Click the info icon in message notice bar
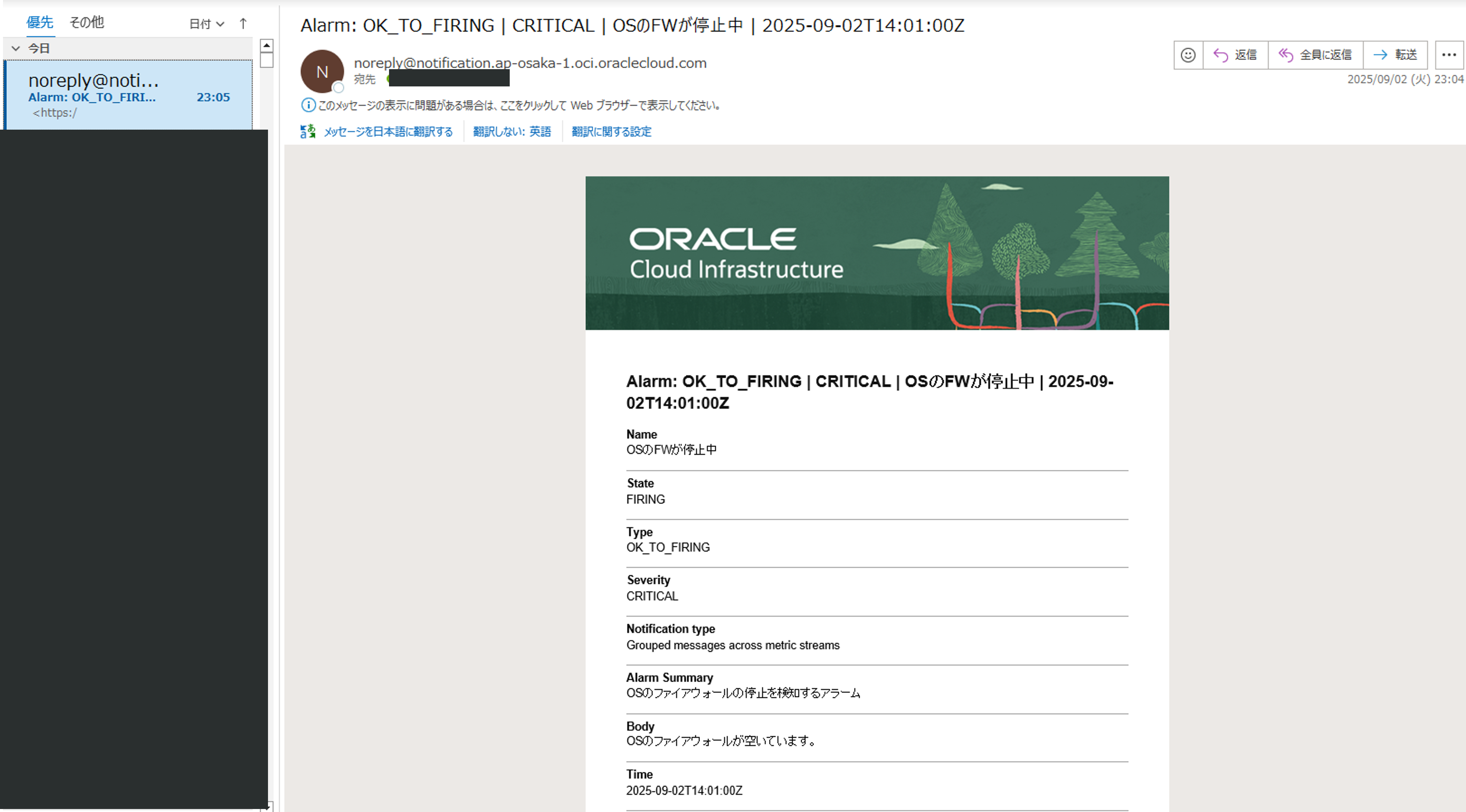 point(308,105)
